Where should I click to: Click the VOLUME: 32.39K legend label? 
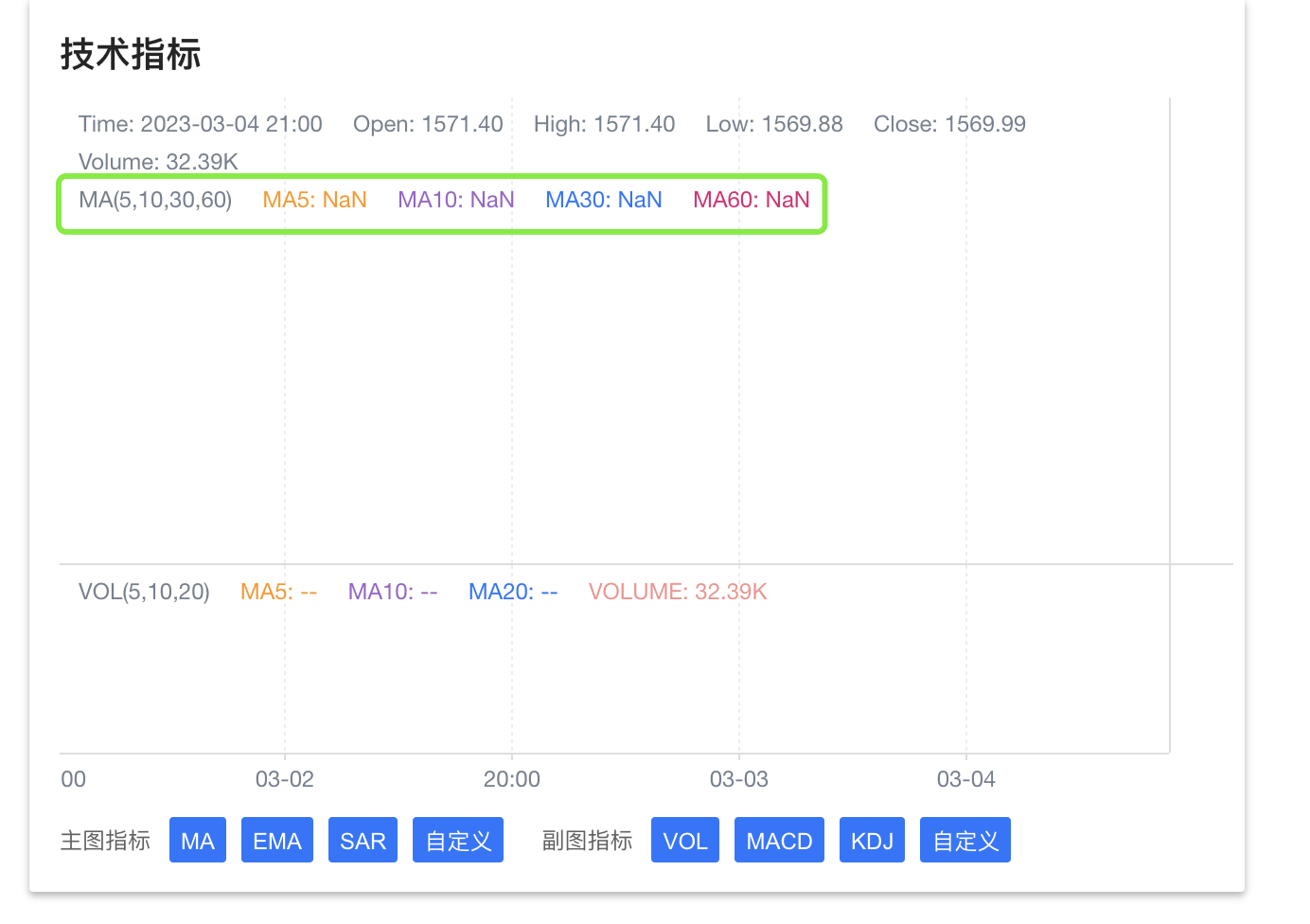[x=678, y=591]
